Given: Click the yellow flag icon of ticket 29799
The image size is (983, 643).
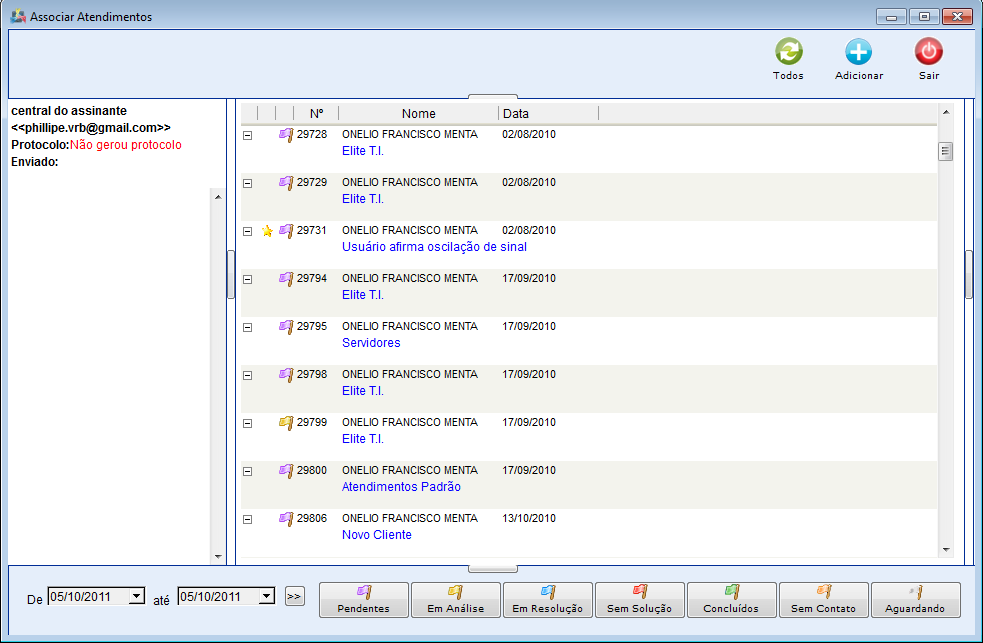Looking at the screenshot, I should [x=286, y=423].
